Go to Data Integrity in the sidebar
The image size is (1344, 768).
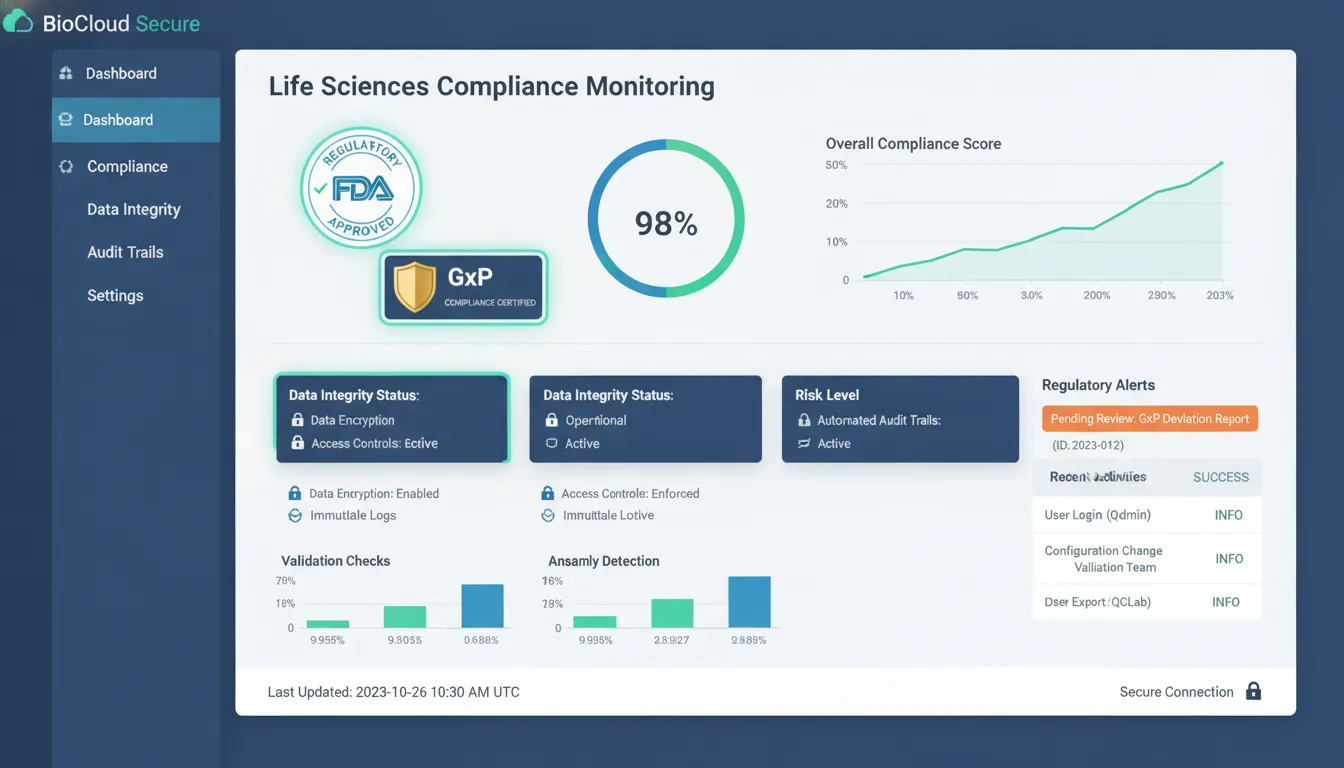pyautogui.click(x=134, y=210)
